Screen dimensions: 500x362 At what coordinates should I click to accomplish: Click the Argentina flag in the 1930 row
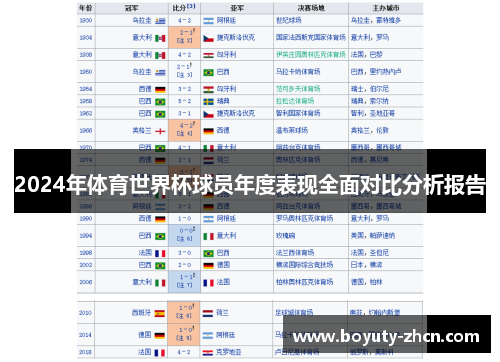(208, 21)
